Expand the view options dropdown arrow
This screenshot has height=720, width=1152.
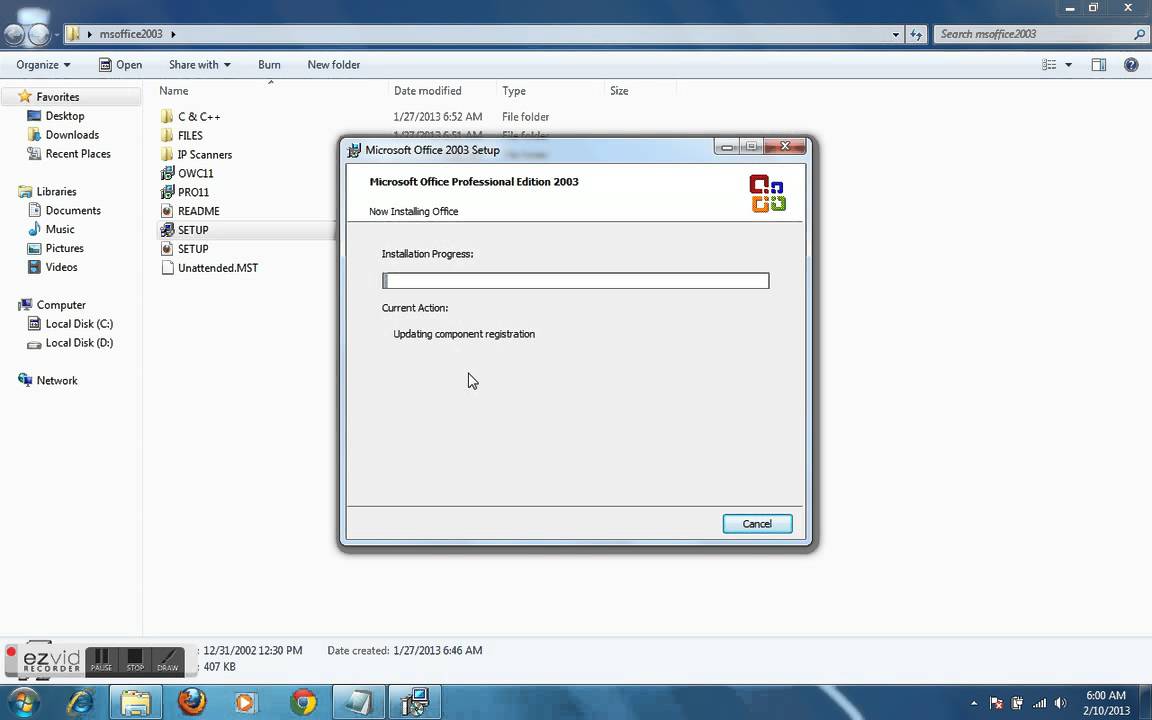click(x=1068, y=65)
